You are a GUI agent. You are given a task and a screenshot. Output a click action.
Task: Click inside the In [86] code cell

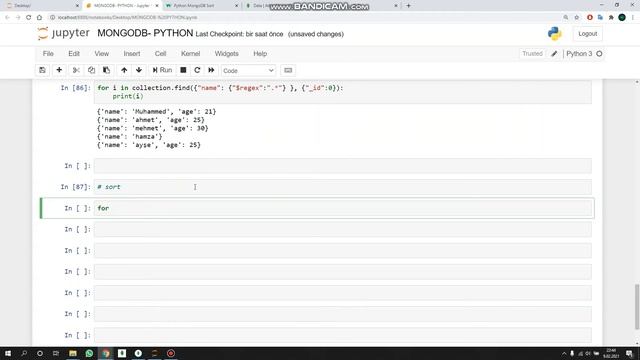(x=342, y=92)
